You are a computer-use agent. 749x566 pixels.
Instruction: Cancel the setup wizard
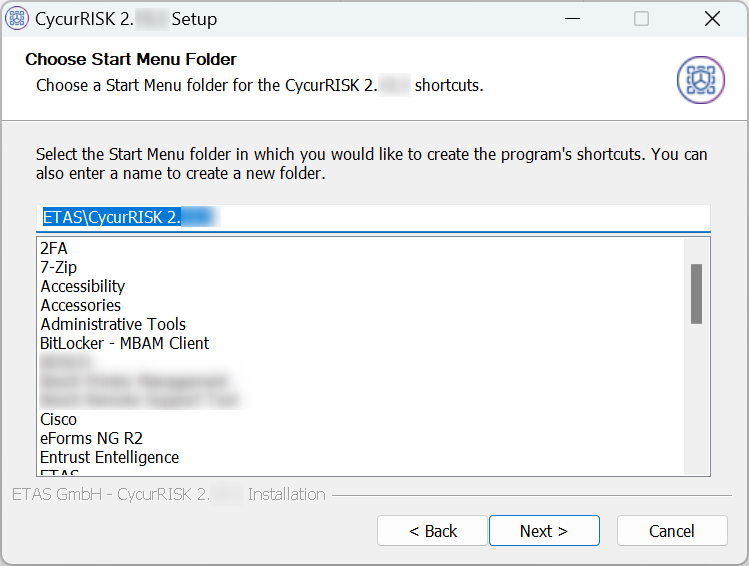click(x=671, y=531)
